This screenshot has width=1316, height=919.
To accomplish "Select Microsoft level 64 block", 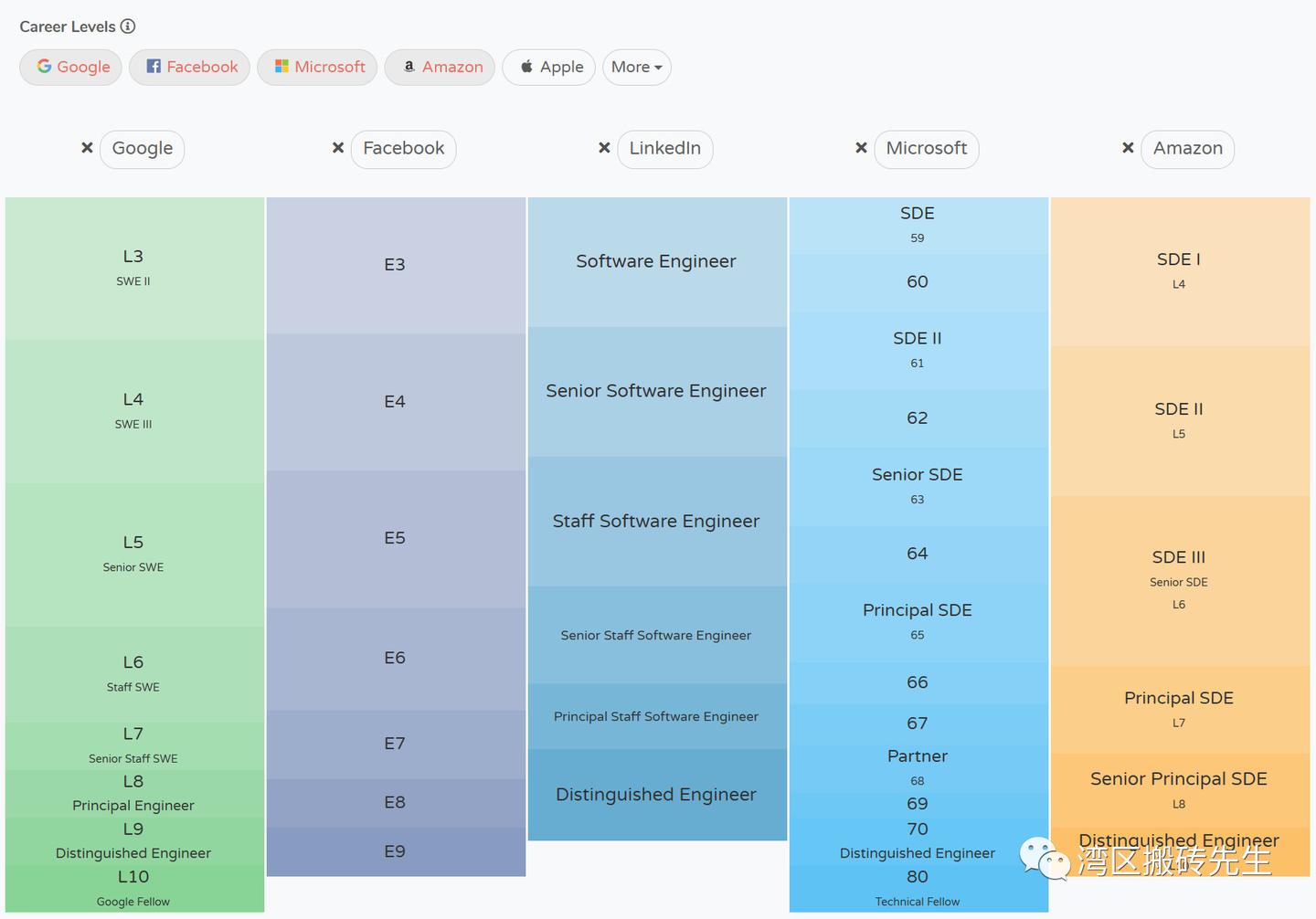I will click(918, 555).
